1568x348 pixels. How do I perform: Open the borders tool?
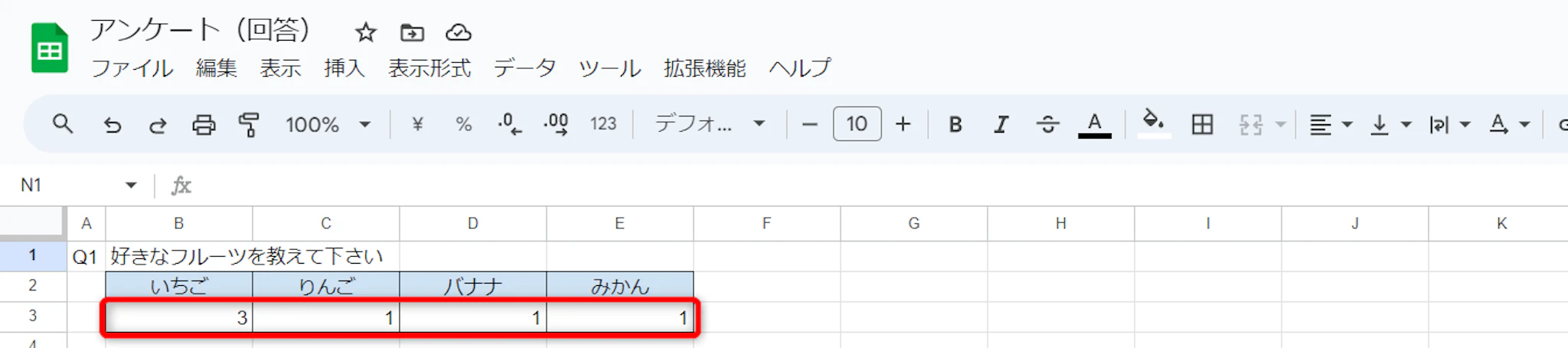[1202, 124]
